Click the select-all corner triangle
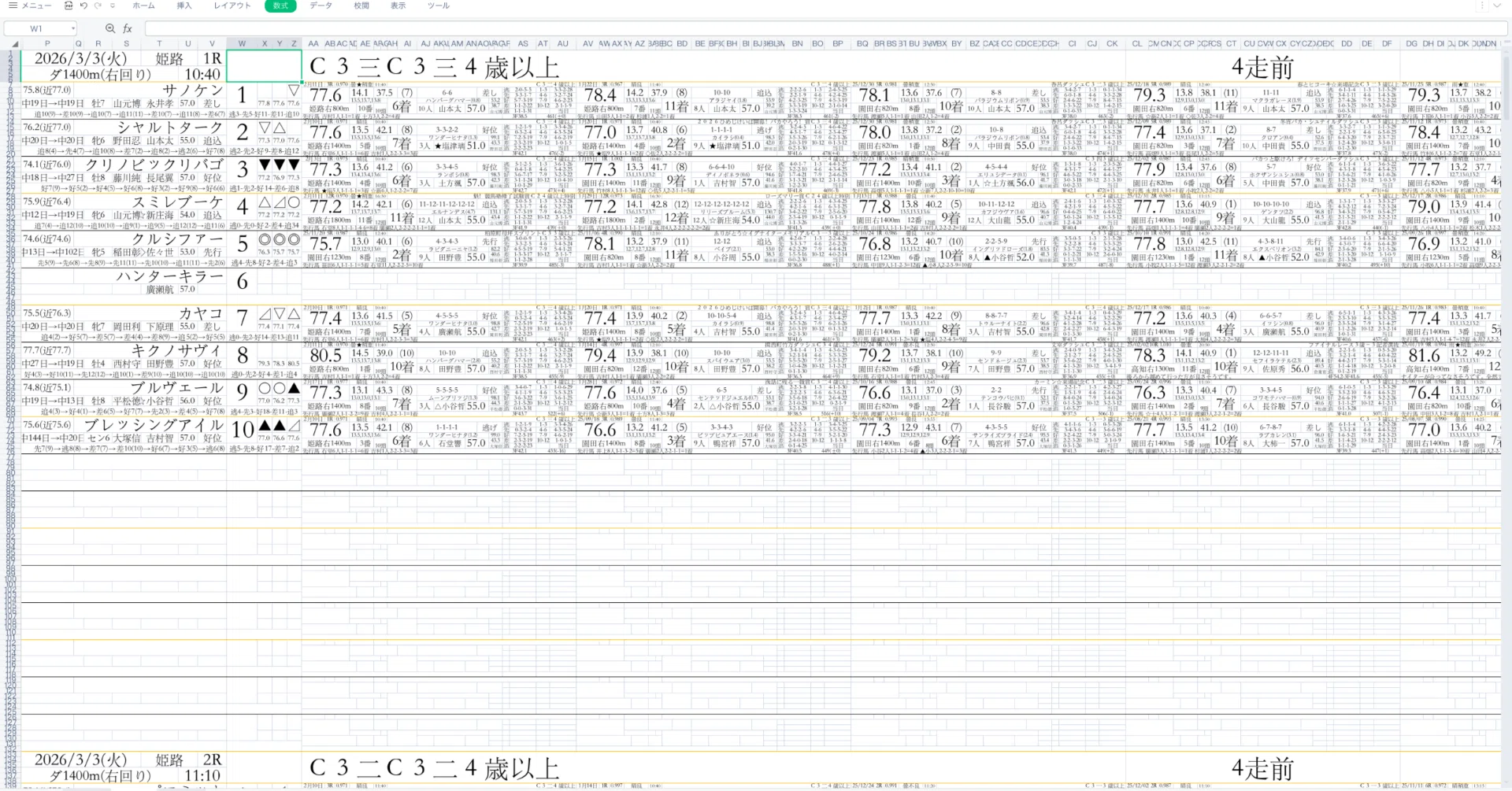 [x=14, y=44]
